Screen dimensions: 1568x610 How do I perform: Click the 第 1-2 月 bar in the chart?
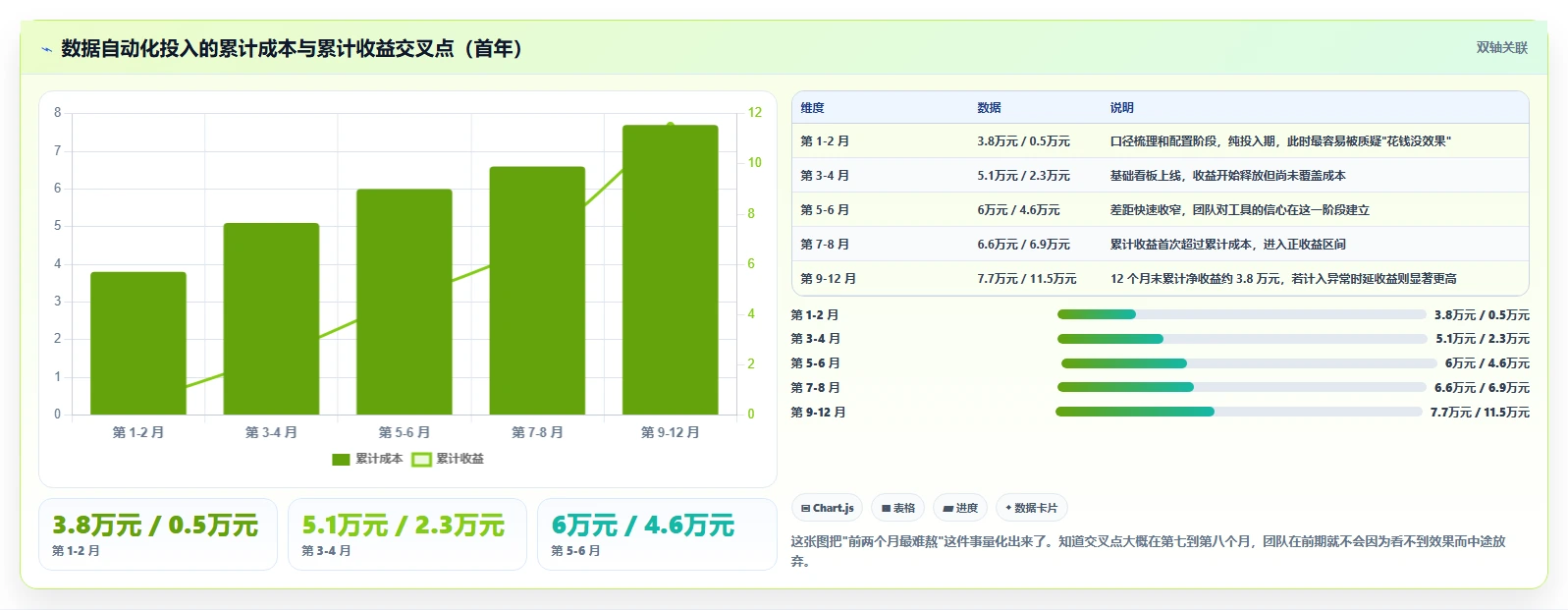click(138, 343)
